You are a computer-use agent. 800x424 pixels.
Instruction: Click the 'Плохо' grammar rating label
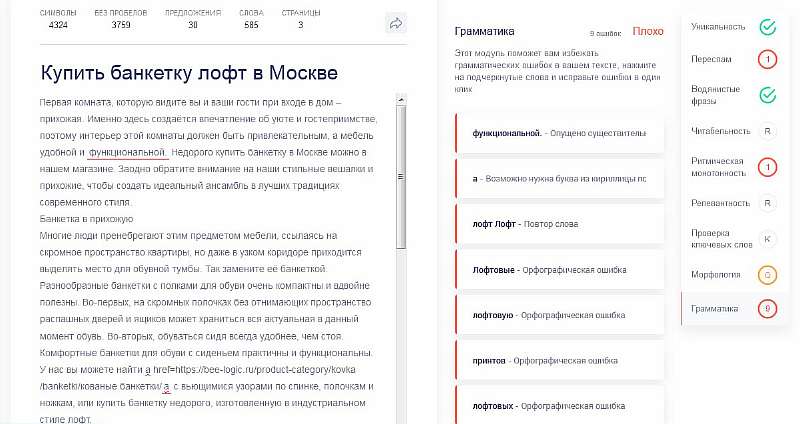coord(648,31)
